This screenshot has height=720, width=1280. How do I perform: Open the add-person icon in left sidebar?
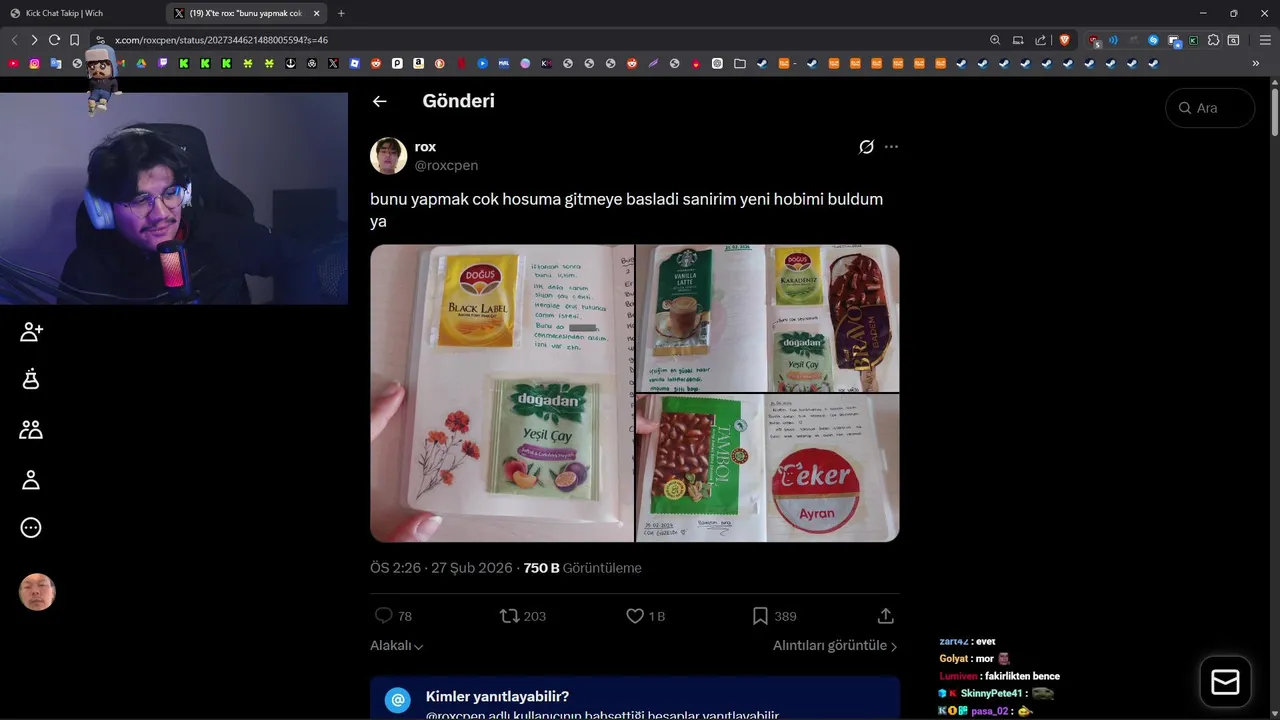(31, 332)
